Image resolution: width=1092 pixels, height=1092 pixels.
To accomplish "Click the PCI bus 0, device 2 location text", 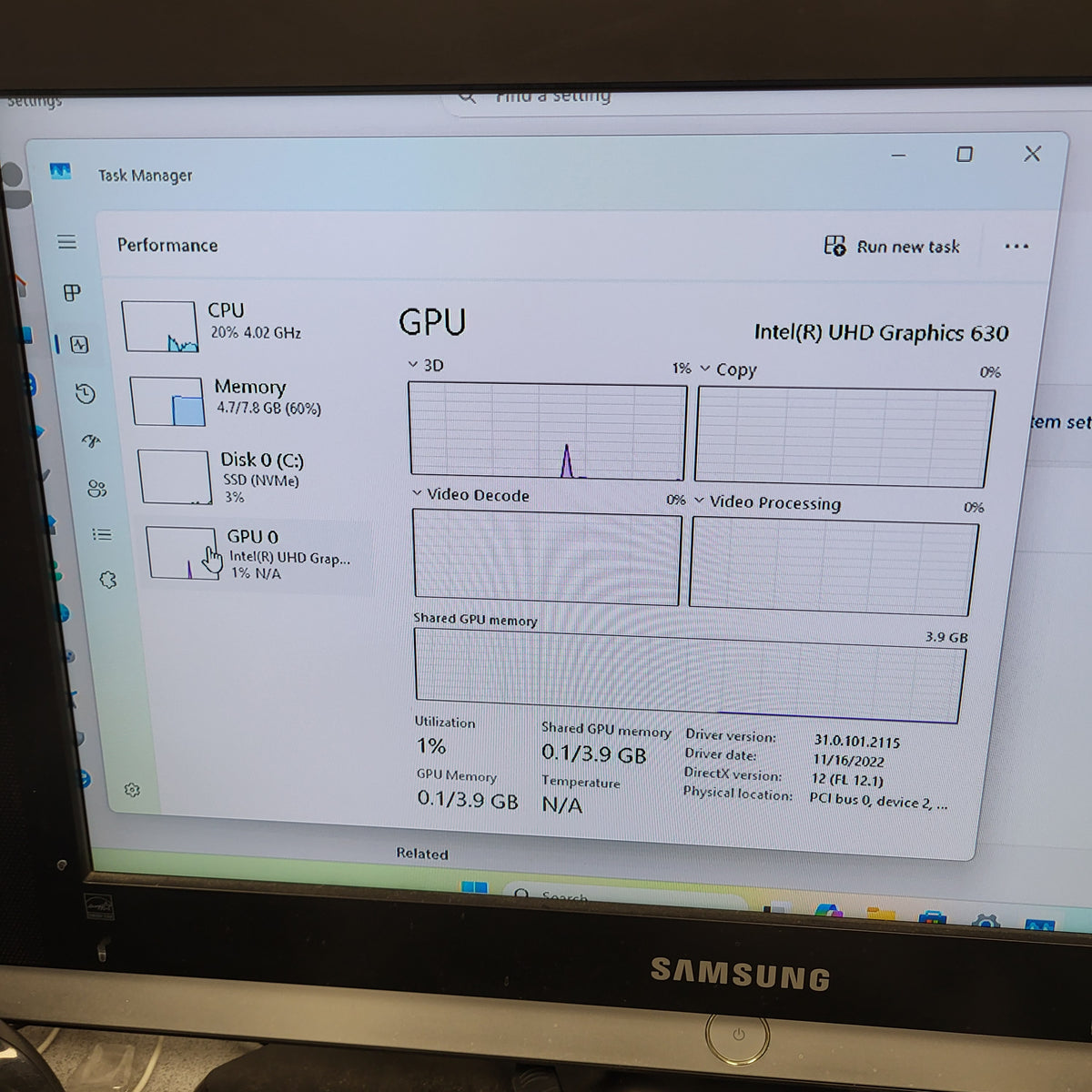I will (x=878, y=801).
